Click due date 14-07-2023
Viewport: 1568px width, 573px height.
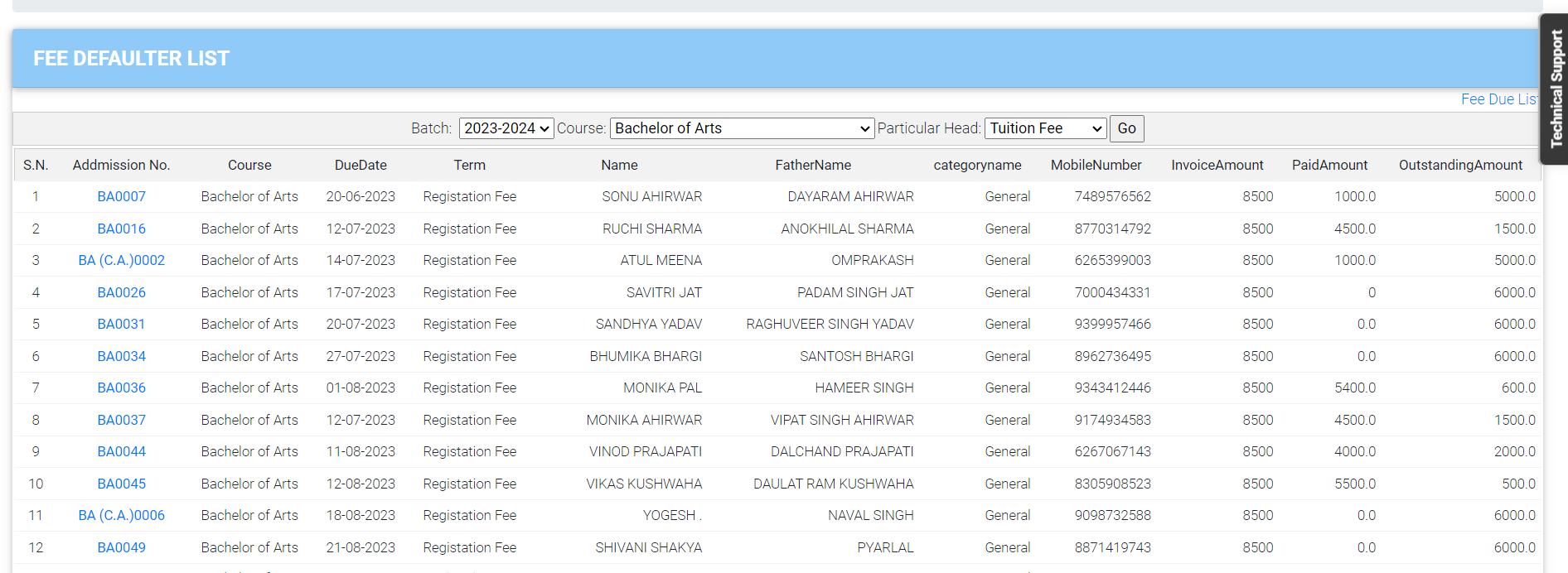[361, 260]
